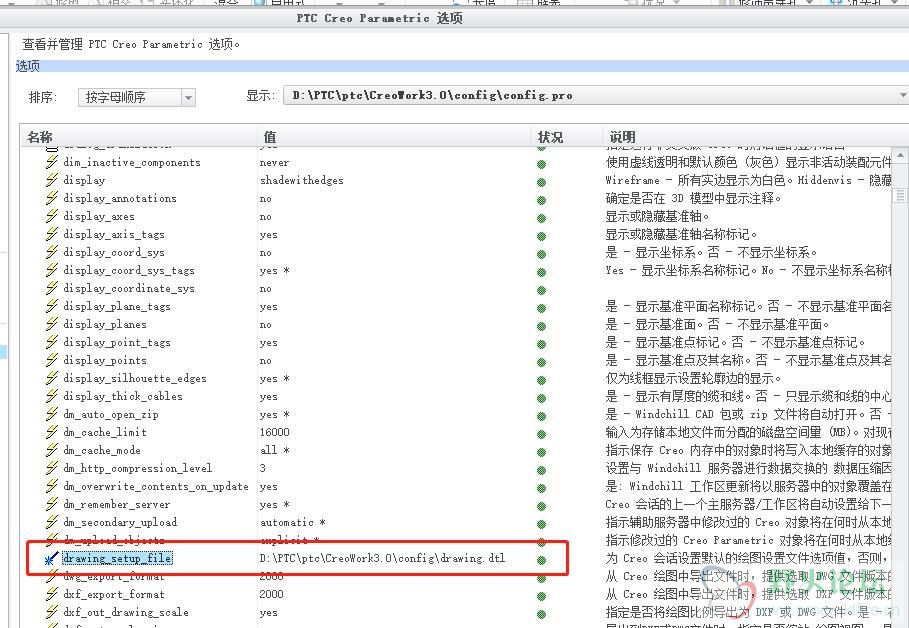Viewport: 909px width, 628px height.
Task: Click lightning icon beside display_planes
Action: 52,324
